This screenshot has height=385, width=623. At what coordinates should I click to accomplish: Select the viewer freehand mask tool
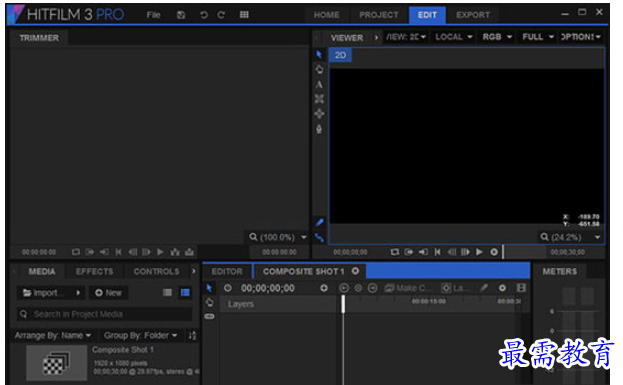pos(319,129)
